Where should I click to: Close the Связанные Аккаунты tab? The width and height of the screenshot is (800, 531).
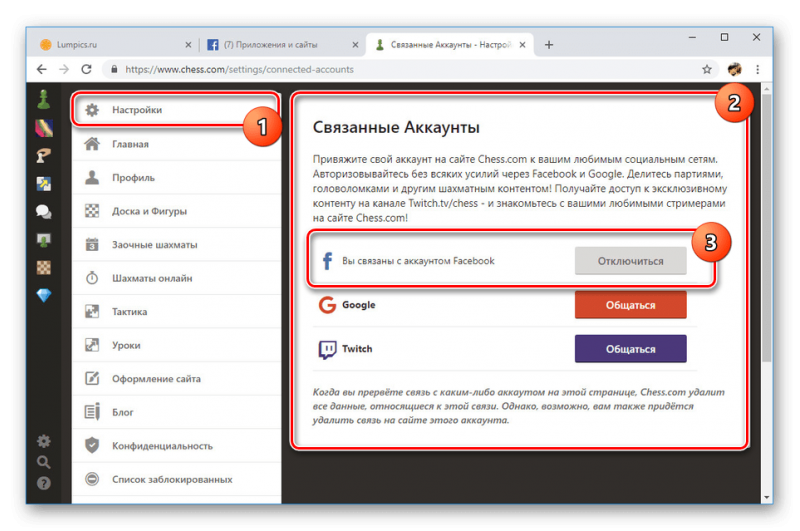522,45
